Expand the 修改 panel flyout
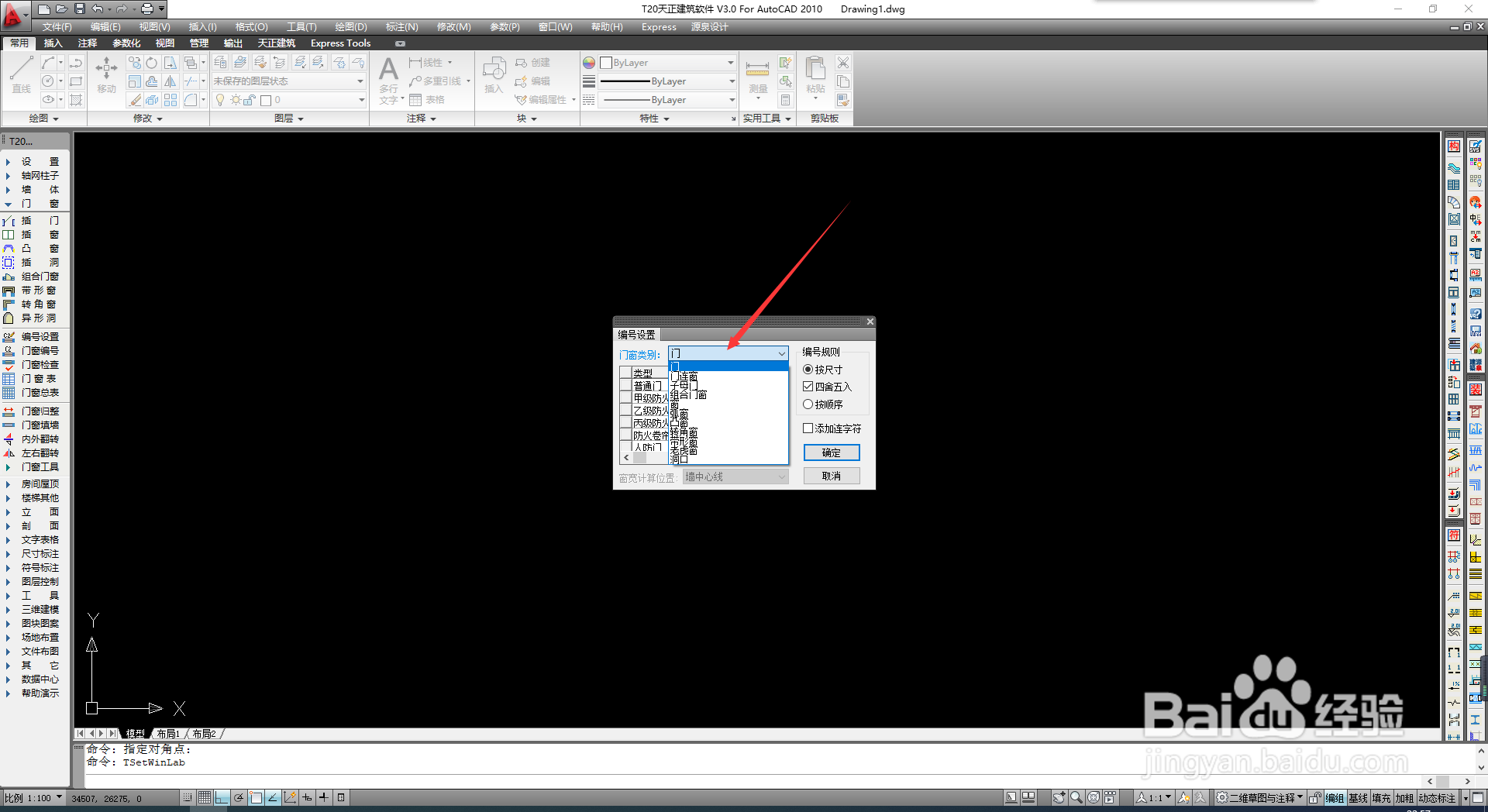1488x812 pixels. (148, 119)
